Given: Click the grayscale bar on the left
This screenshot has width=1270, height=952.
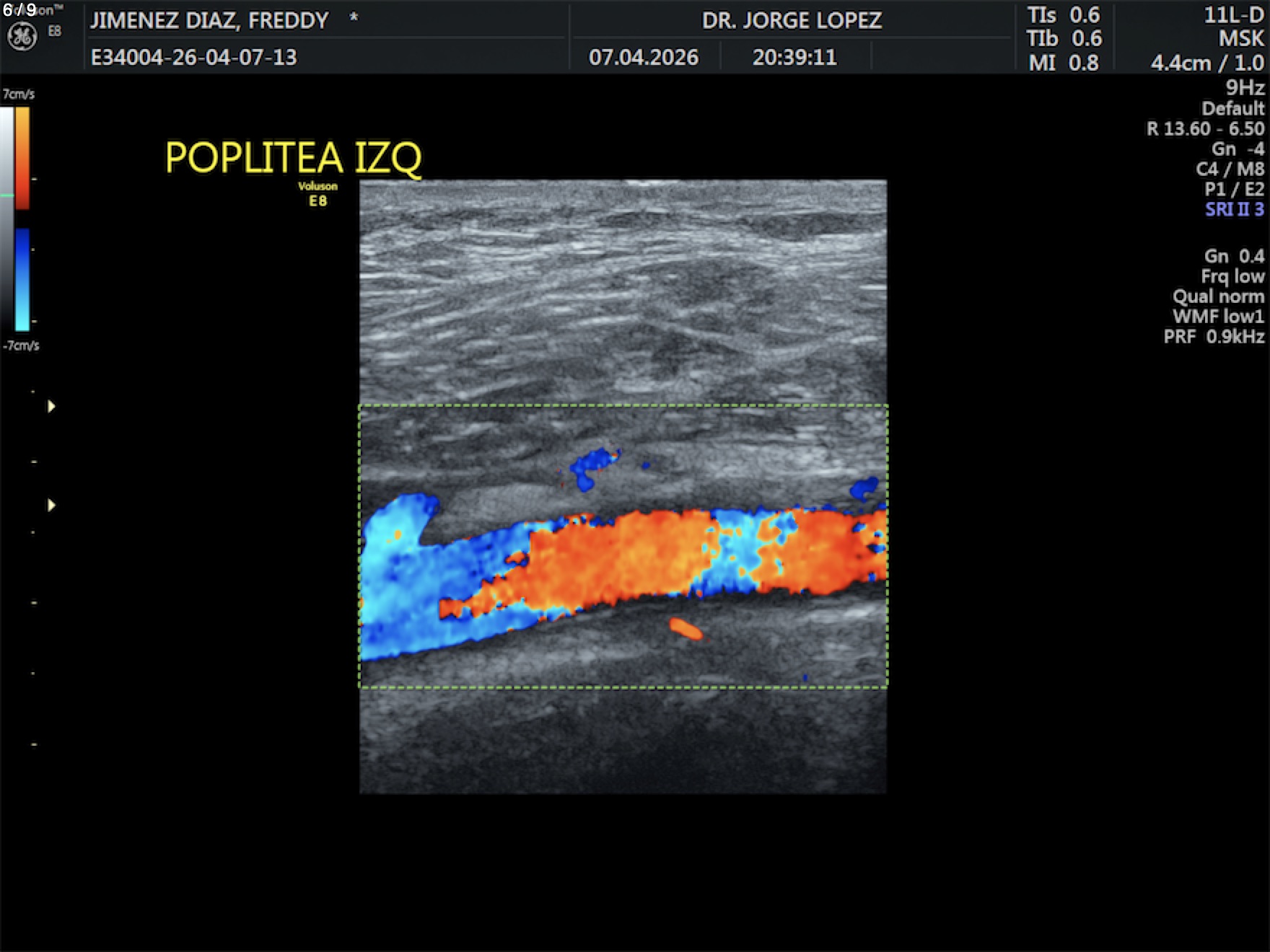Looking at the screenshot, I should pyautogui.click(x=6, y=216).
